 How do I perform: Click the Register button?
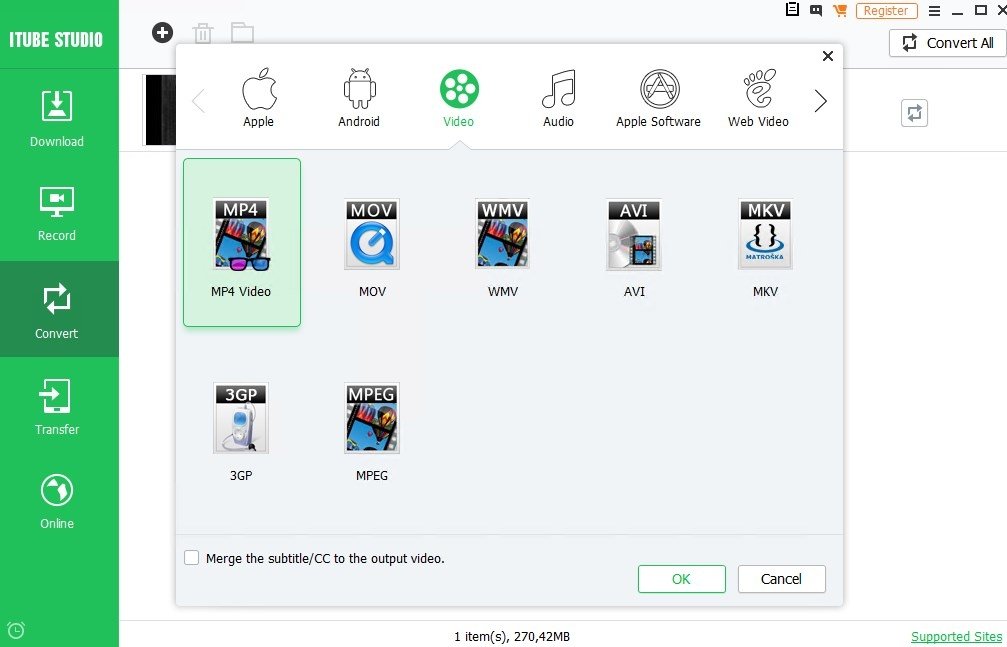coord(886,11)
